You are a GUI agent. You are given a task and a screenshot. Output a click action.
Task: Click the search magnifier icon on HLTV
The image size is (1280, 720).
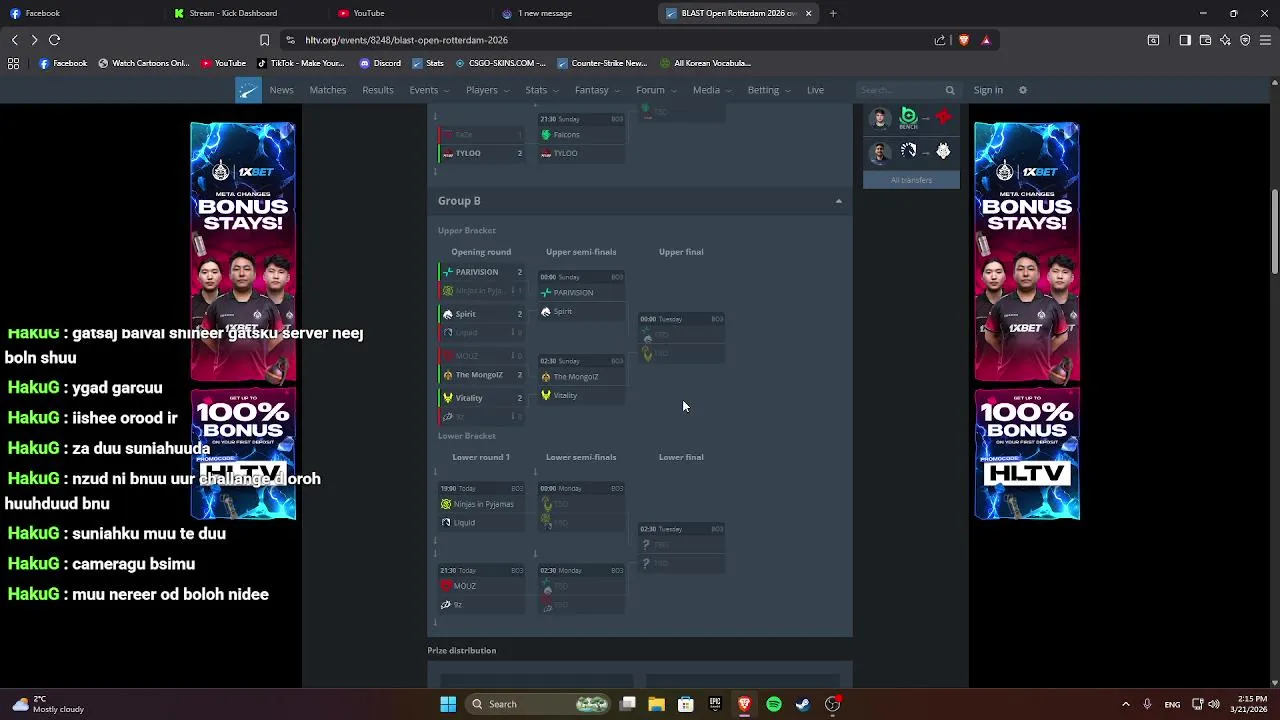click(x=950, y=90)
